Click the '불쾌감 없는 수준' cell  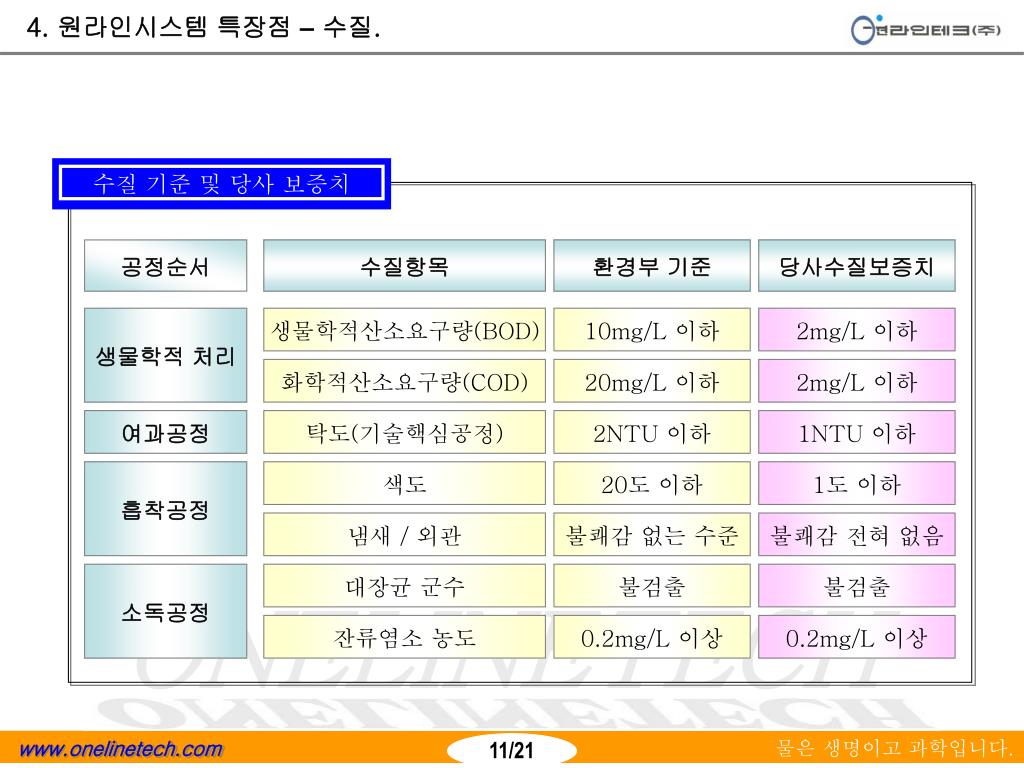652,534
